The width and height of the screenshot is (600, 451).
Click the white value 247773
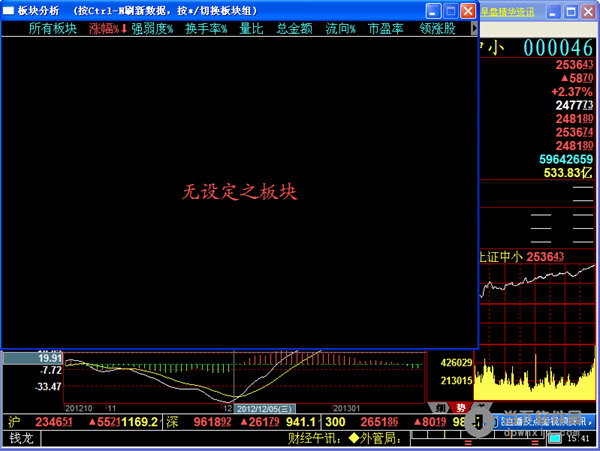pyautogui.click(x=574, y=105)
